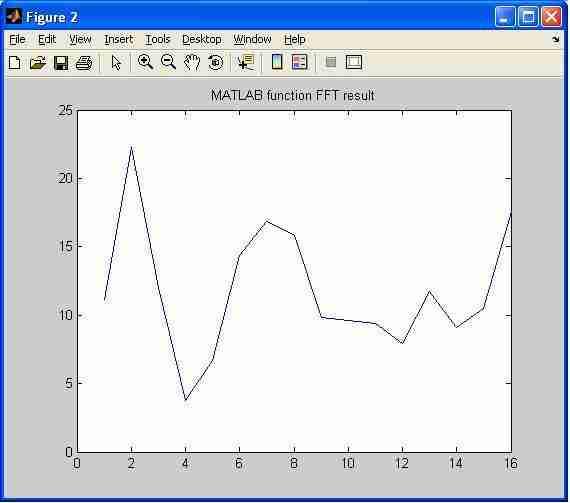Minimize the Figure 2 window
This screenshot has height=503, width=570.
coord(505,17)
